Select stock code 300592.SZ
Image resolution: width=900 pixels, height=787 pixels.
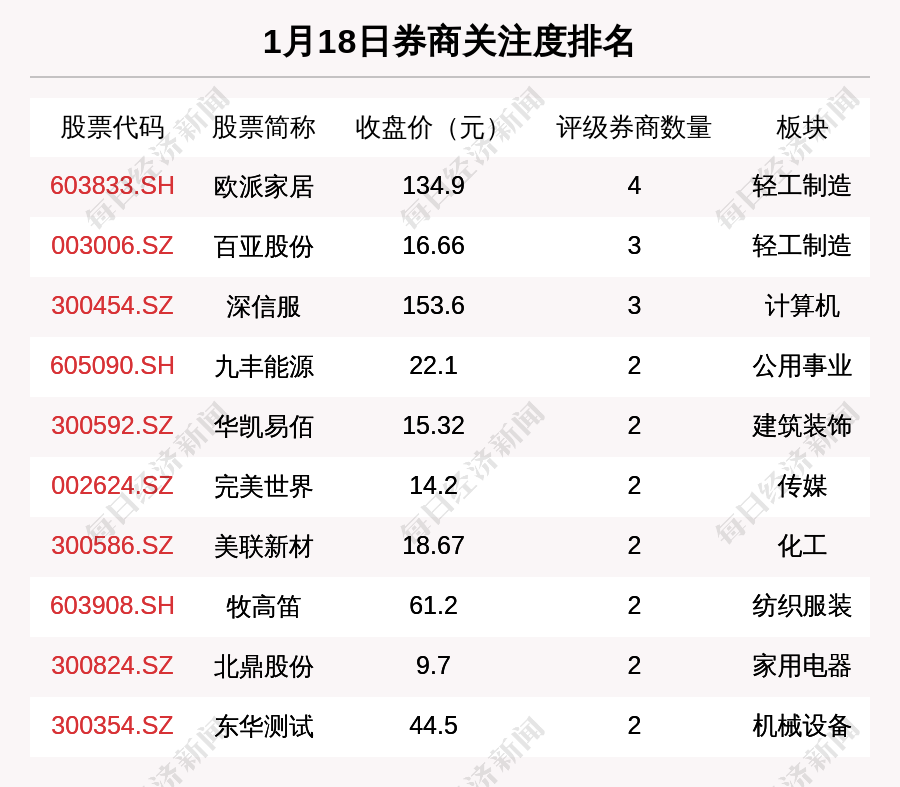(x=112, y=425)
